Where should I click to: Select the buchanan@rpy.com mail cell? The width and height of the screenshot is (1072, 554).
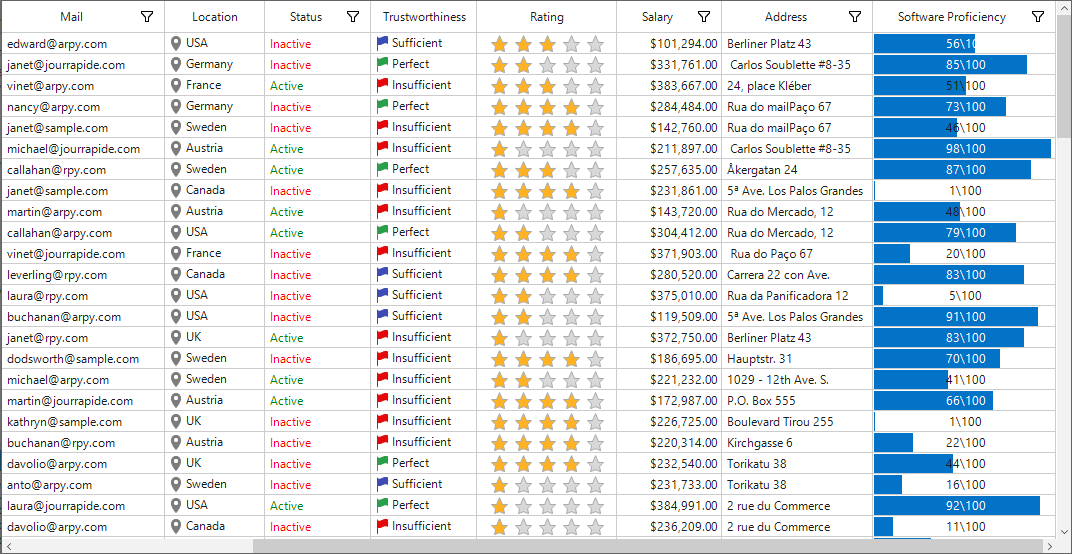(83, 443)
